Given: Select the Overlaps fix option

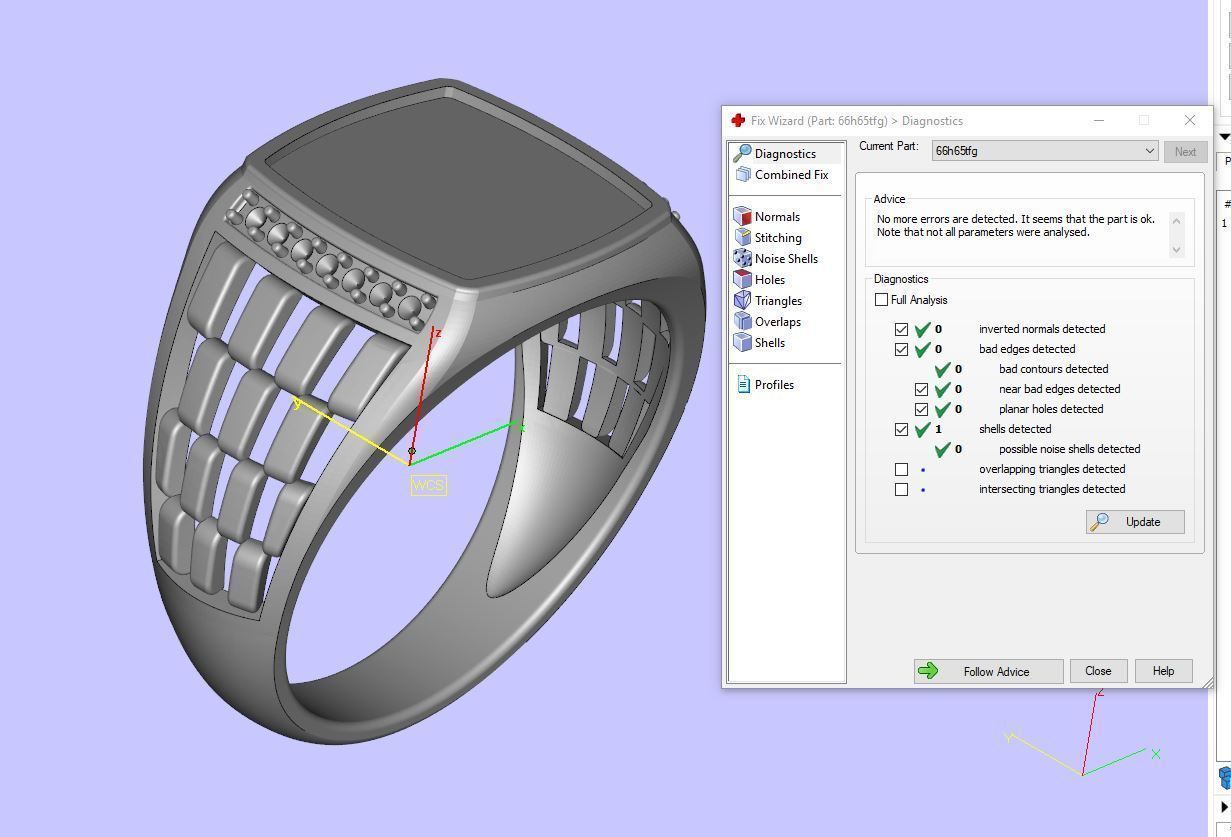Looking at the screenshot, I should coord(778,321).
